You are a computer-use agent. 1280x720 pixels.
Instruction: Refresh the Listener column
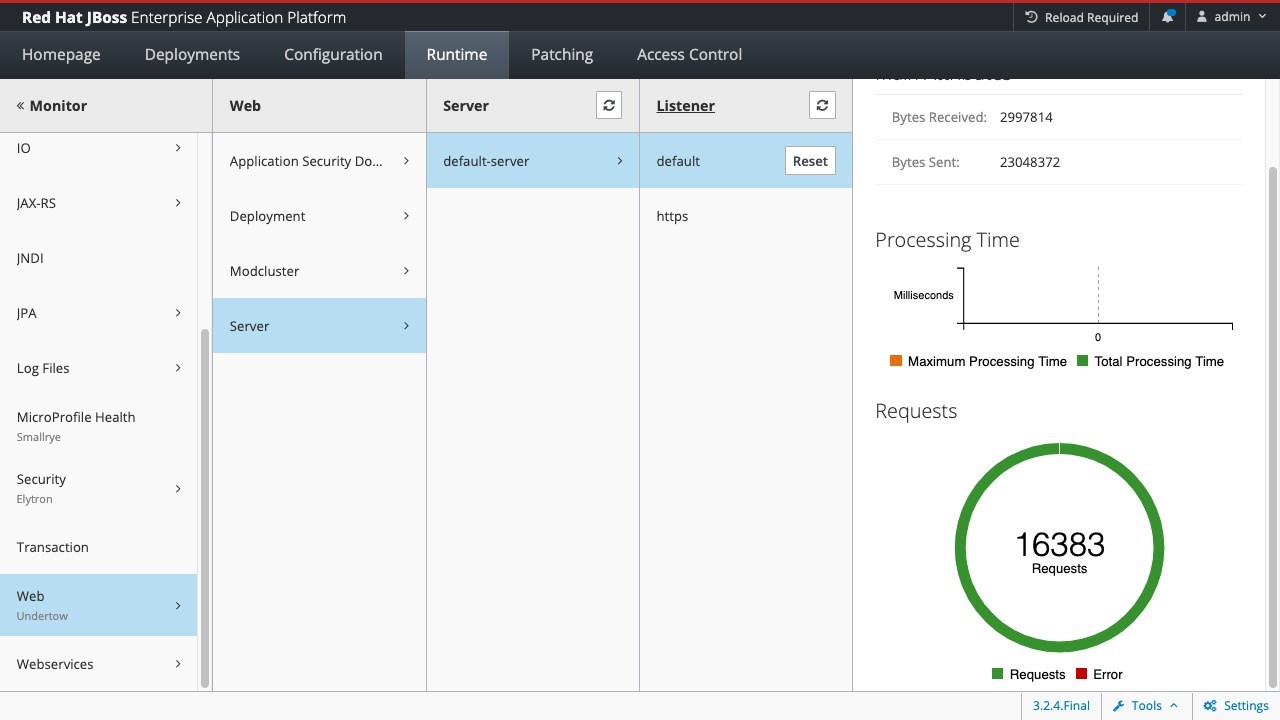pos(822,105)
